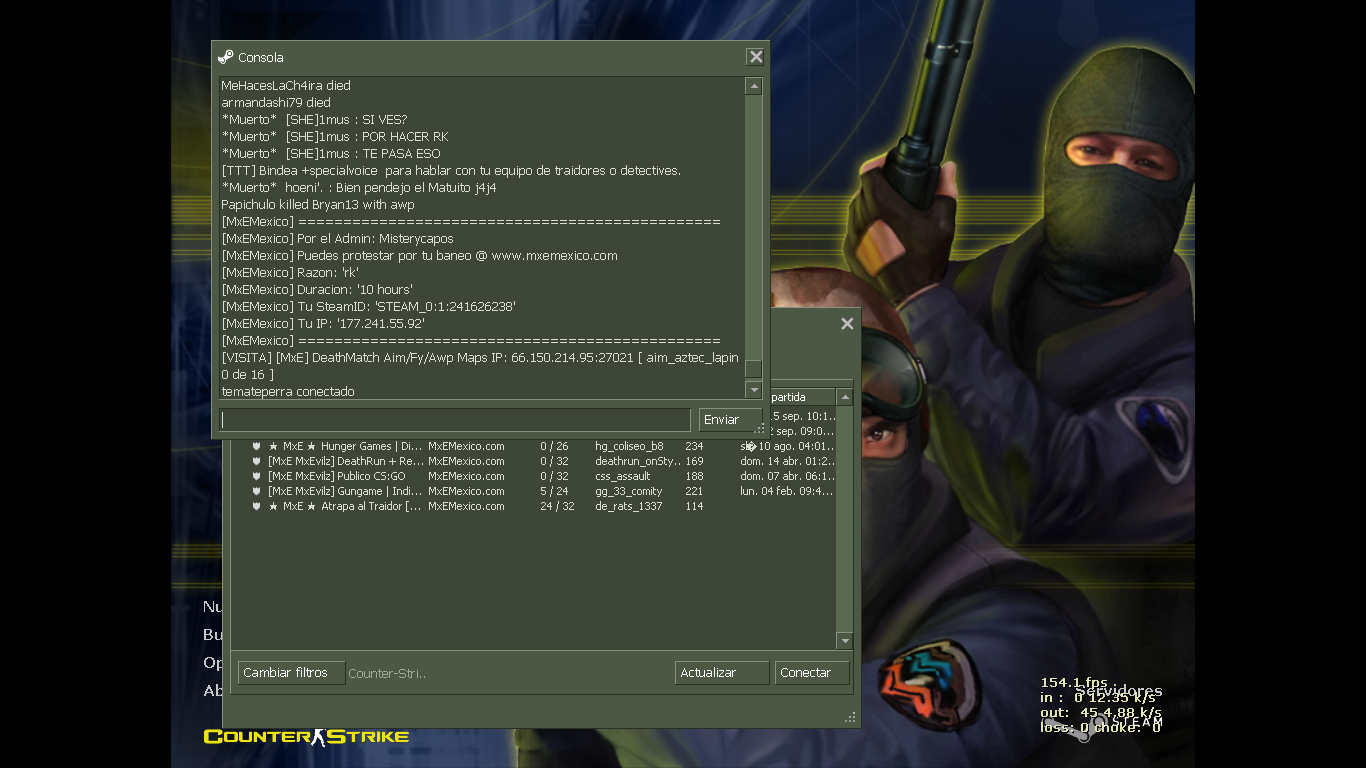Click the VAC shield icon on Gungame row

(x=257, y=491)
